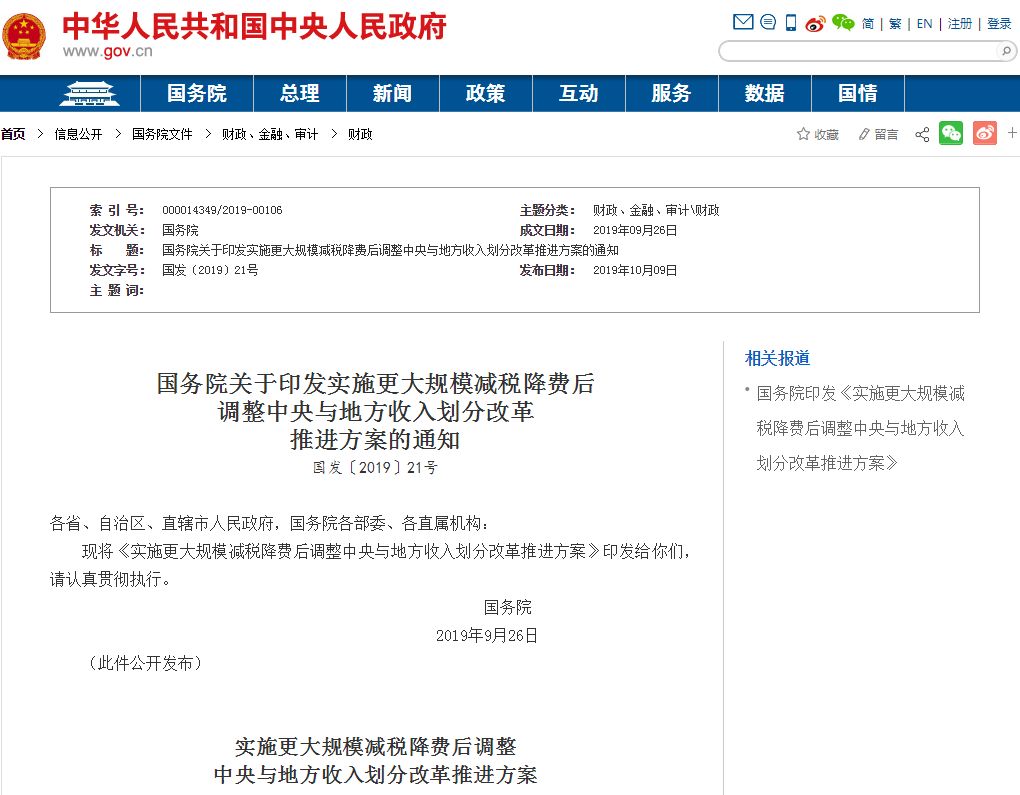Share via green WeChat button

(x=951, y=133)
